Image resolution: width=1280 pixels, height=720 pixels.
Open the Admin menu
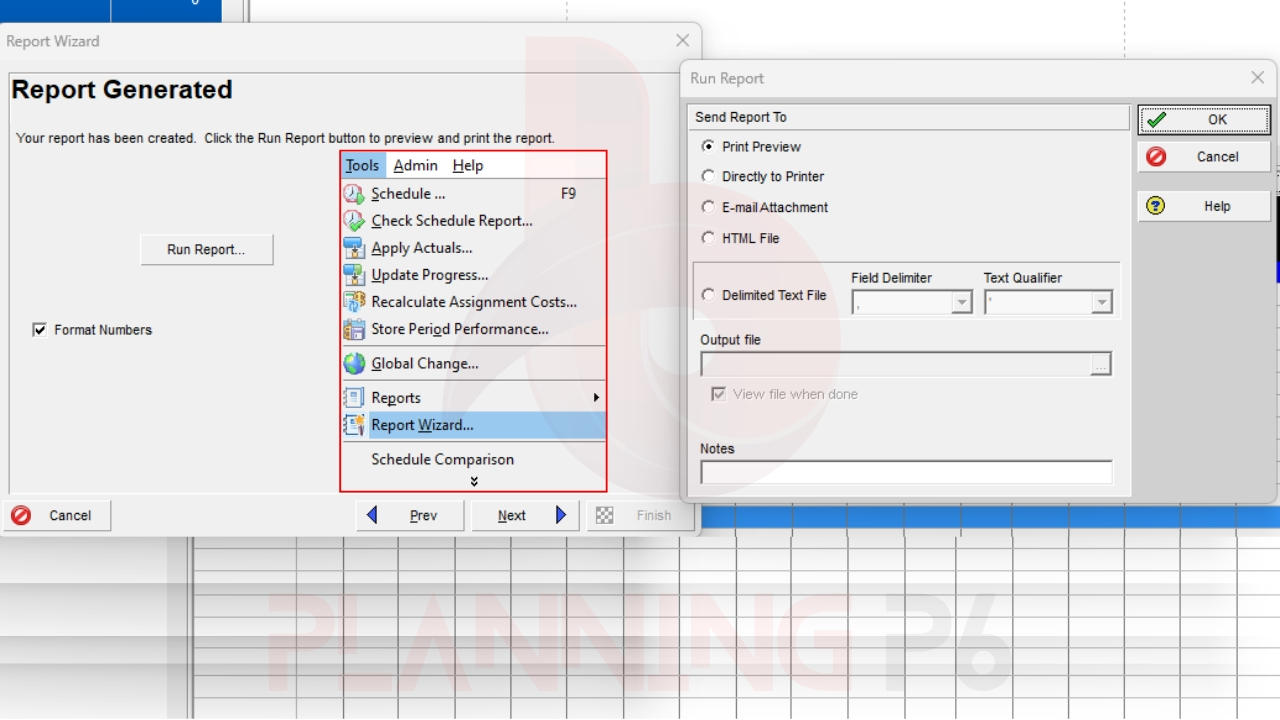click(415, 166)
